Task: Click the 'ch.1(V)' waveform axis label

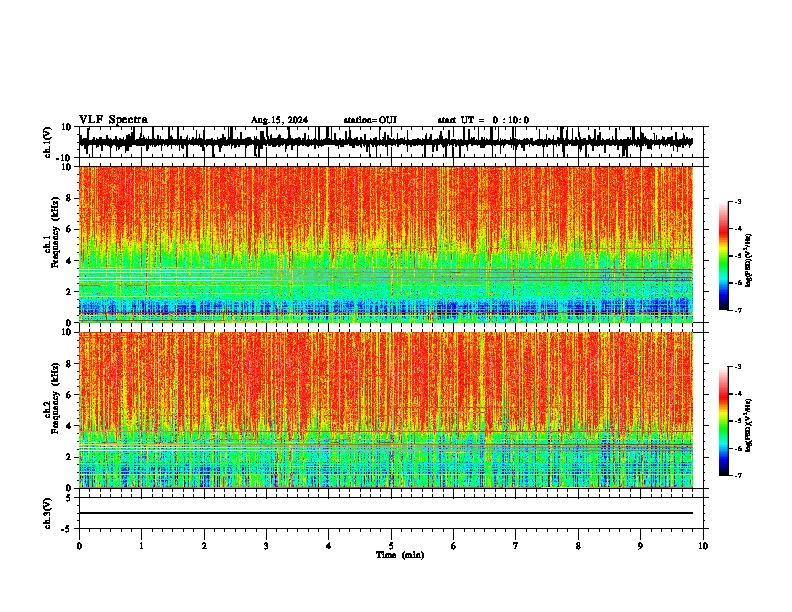Action: [x=48, y=142]
